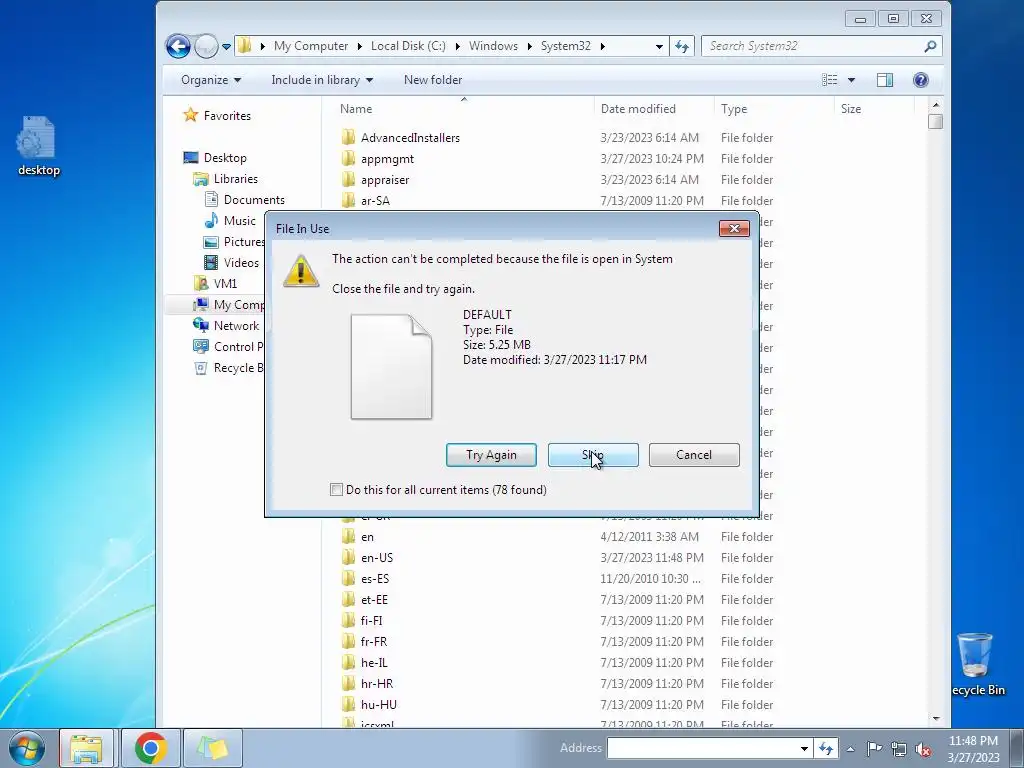Select the appraiser folder

tap(376, 180)
